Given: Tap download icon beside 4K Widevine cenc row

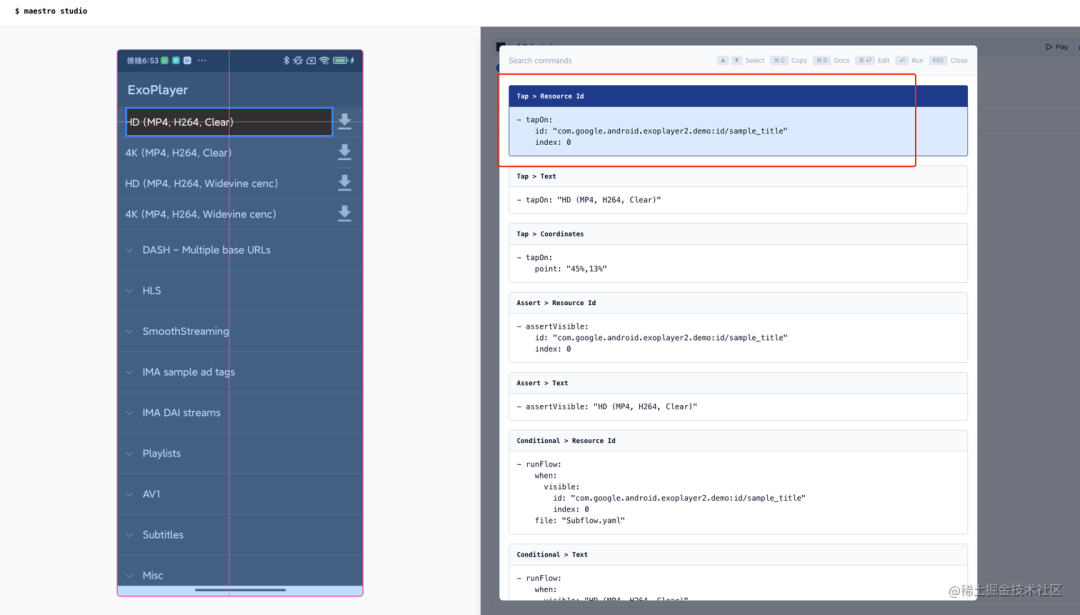Looking at the screenshot, I should [344, 213].
